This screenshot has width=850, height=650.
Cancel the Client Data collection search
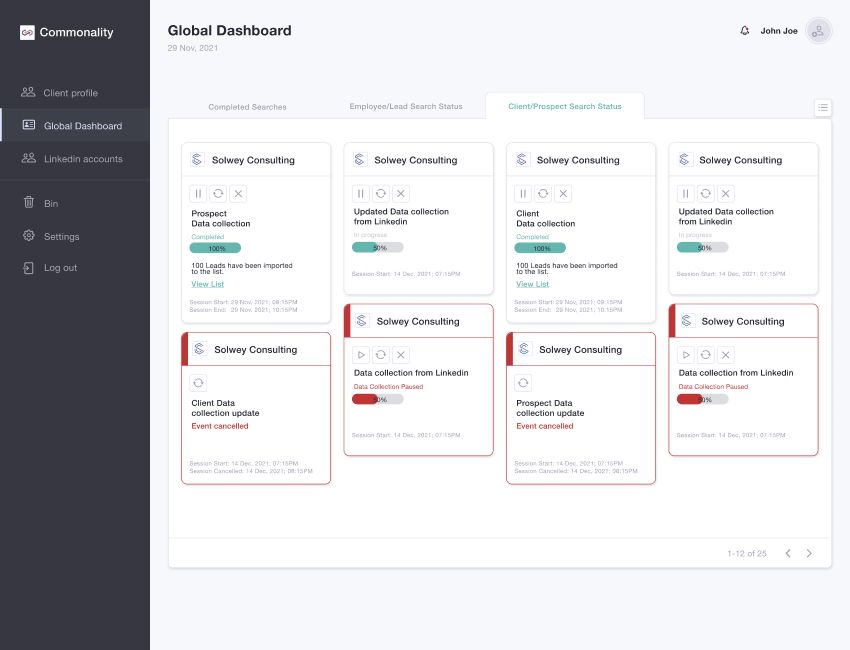[x=563, y=194]
